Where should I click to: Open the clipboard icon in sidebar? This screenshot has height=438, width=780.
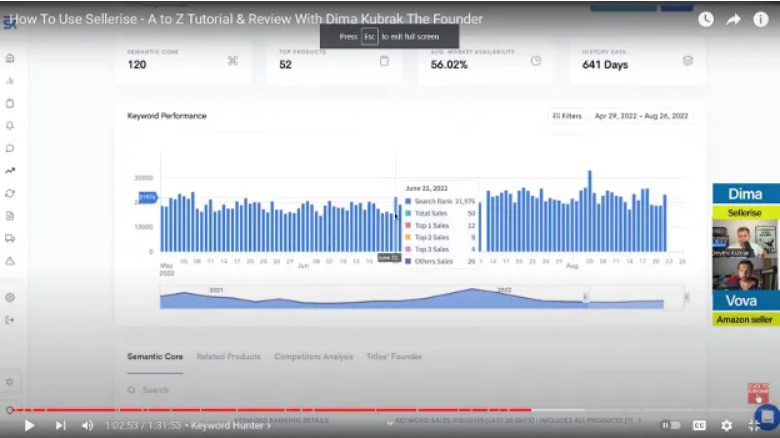tap(10, 103)
